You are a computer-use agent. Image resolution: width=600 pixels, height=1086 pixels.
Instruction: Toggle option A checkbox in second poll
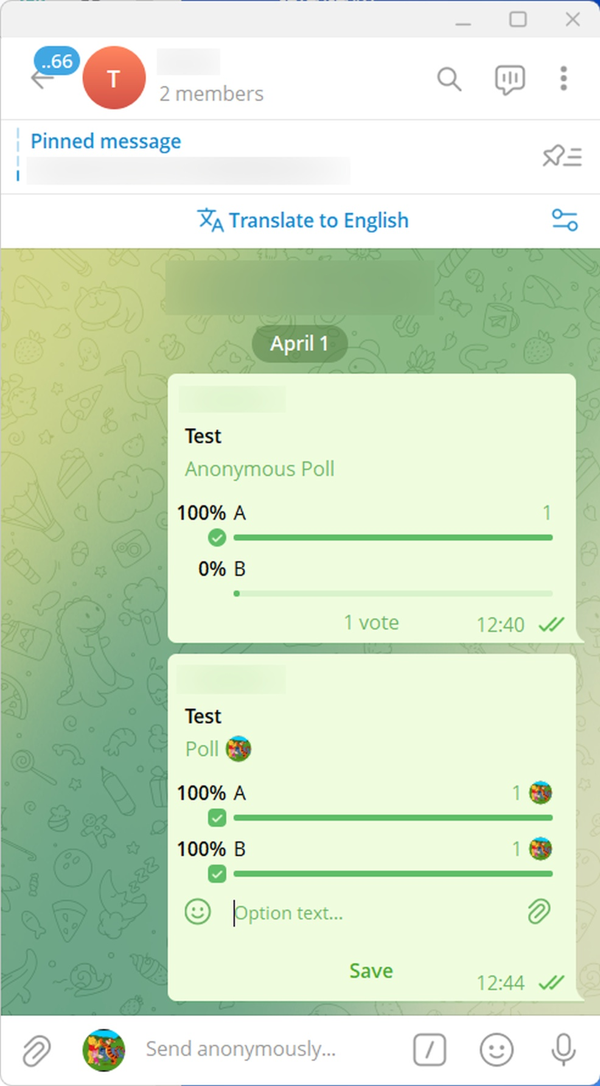(x=217, y=818)
